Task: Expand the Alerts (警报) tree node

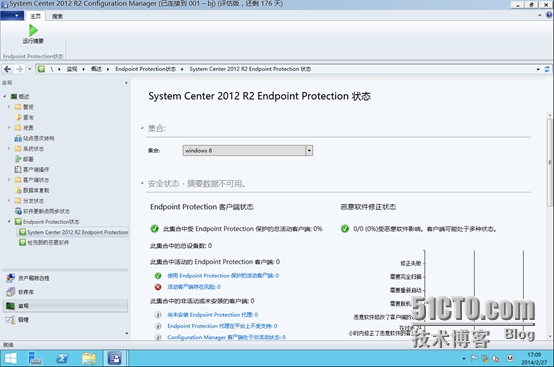Action: tap(9, 107)
